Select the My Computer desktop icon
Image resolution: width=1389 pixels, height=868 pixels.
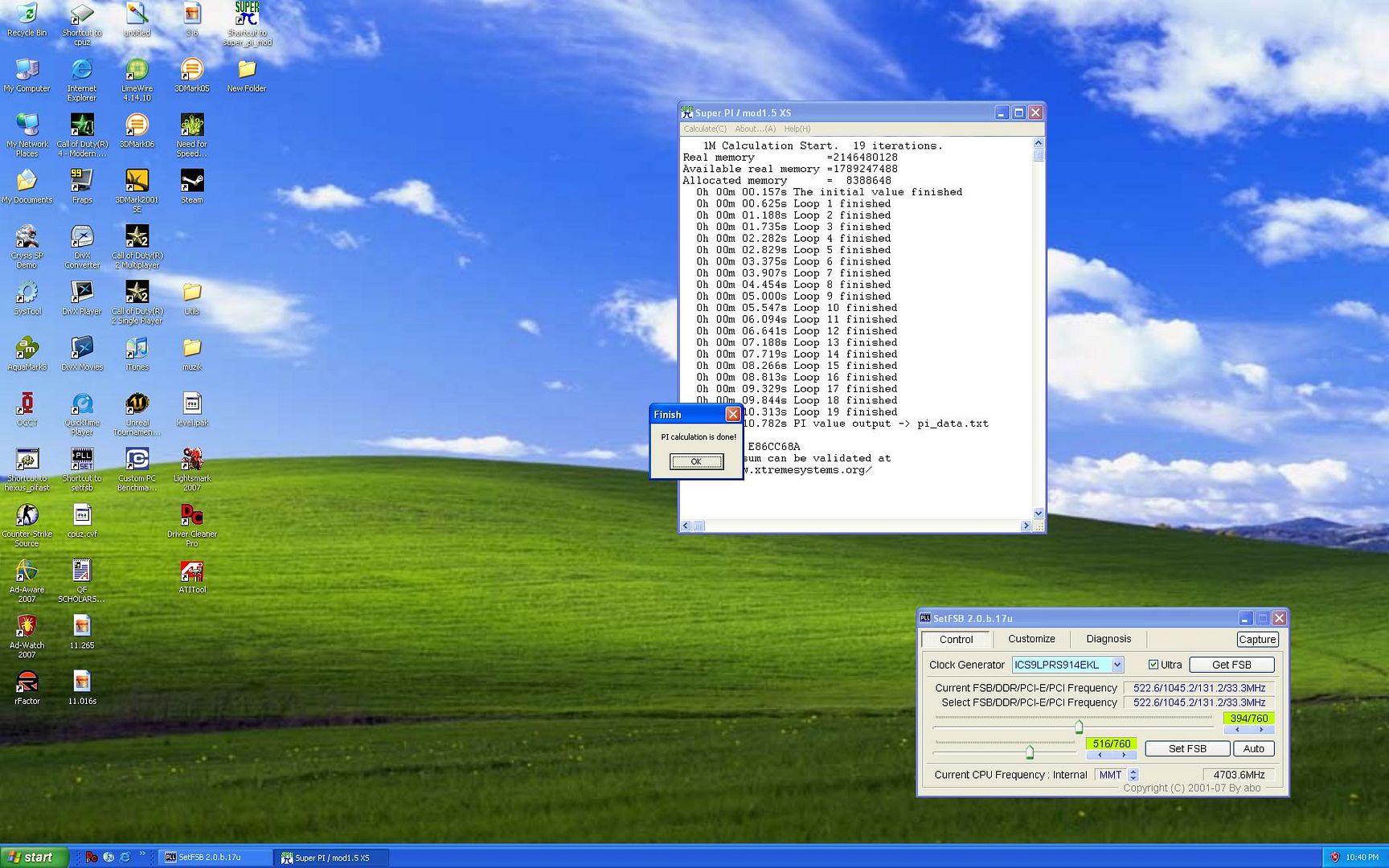[x=27, y=76]
